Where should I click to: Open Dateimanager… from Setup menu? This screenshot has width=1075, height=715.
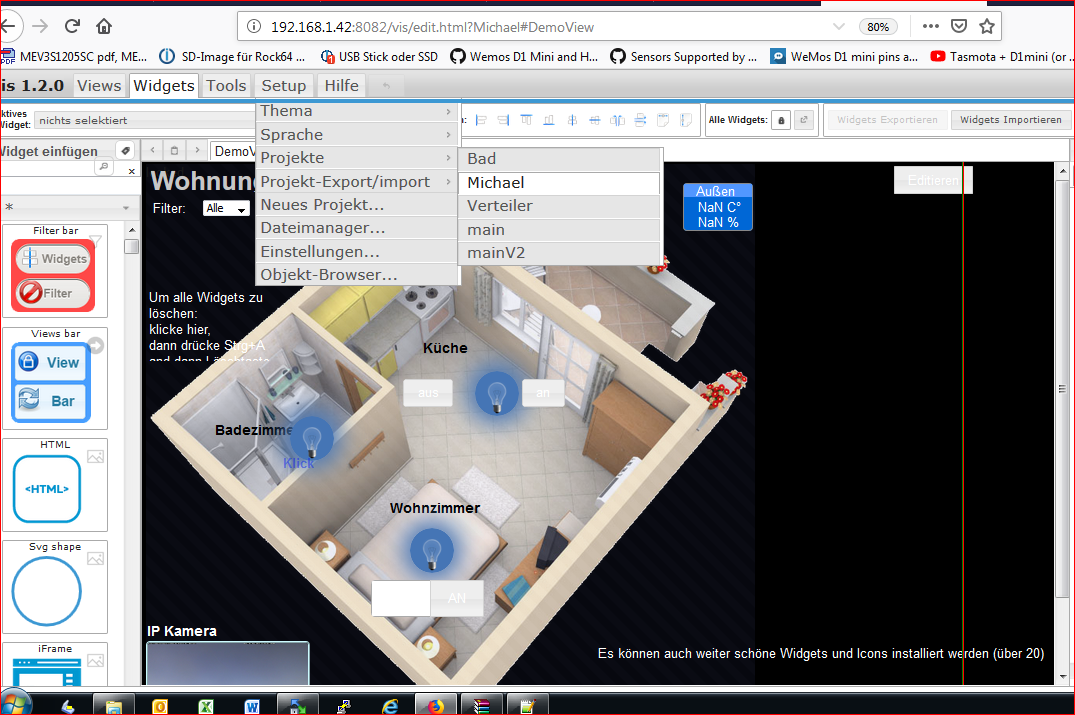point(357,228)
